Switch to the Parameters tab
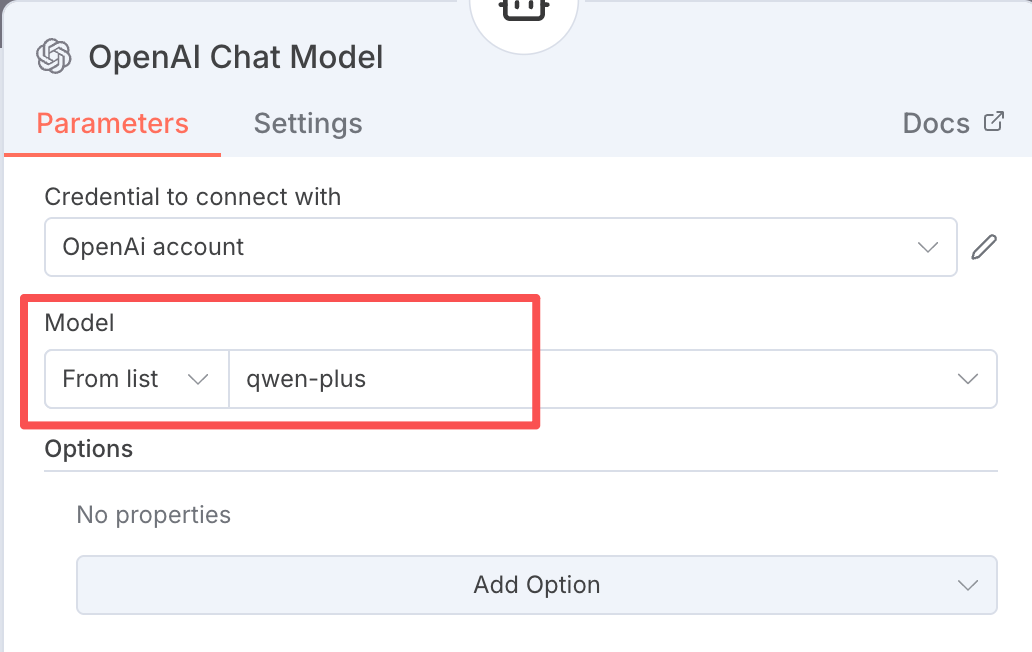The height and width of the screenshot is (652, 1032). click(x=112, y=124)
